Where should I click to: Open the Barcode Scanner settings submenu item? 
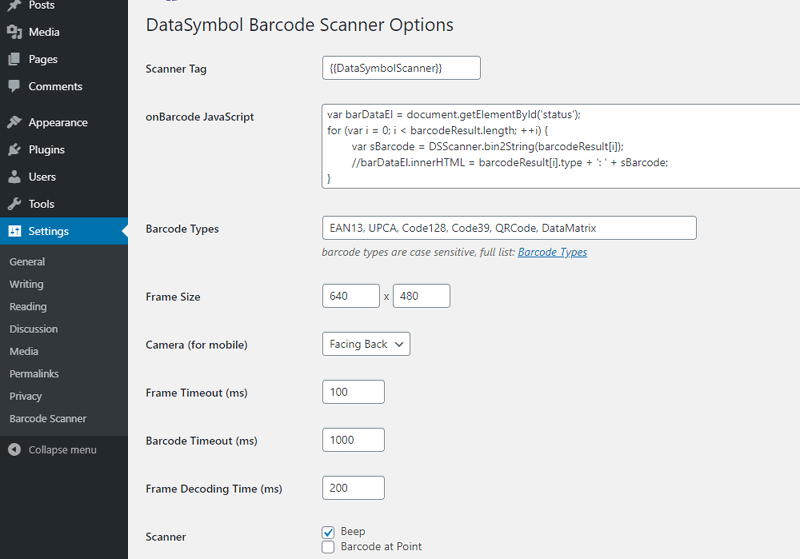48,419
